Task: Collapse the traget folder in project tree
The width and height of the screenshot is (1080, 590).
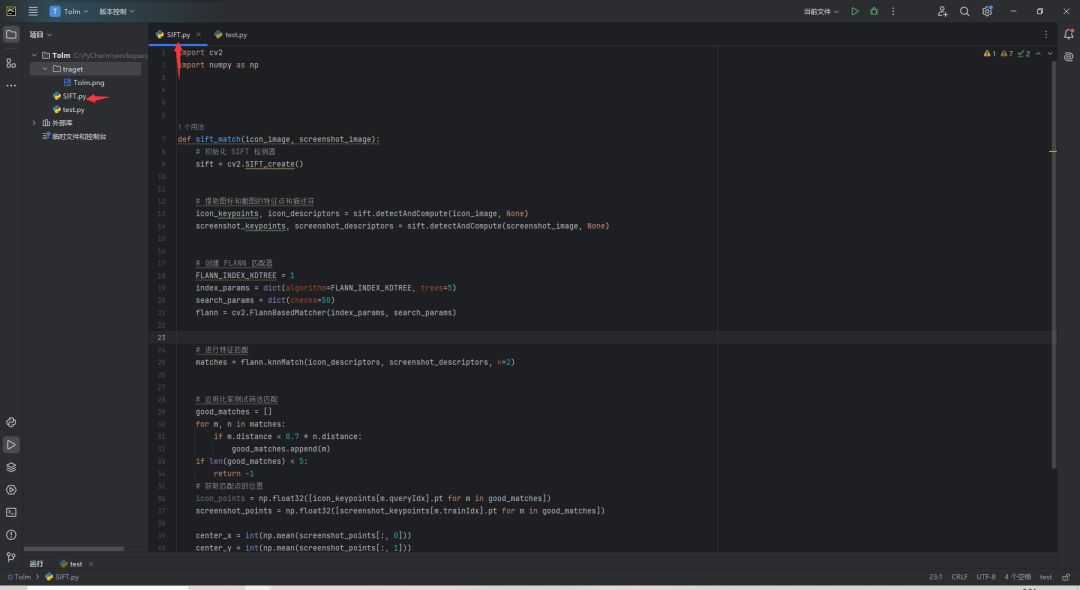Action: click(x=45, y=69)
